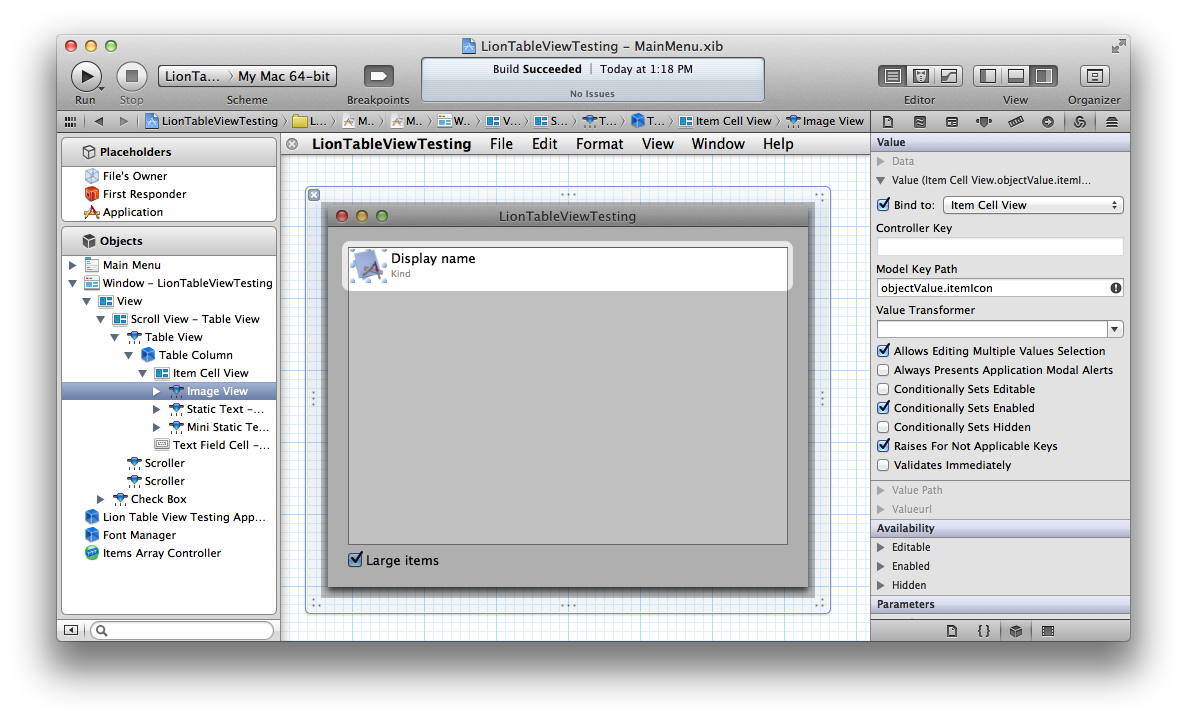Select Item Cell View in the jump bar

[725, 121]
